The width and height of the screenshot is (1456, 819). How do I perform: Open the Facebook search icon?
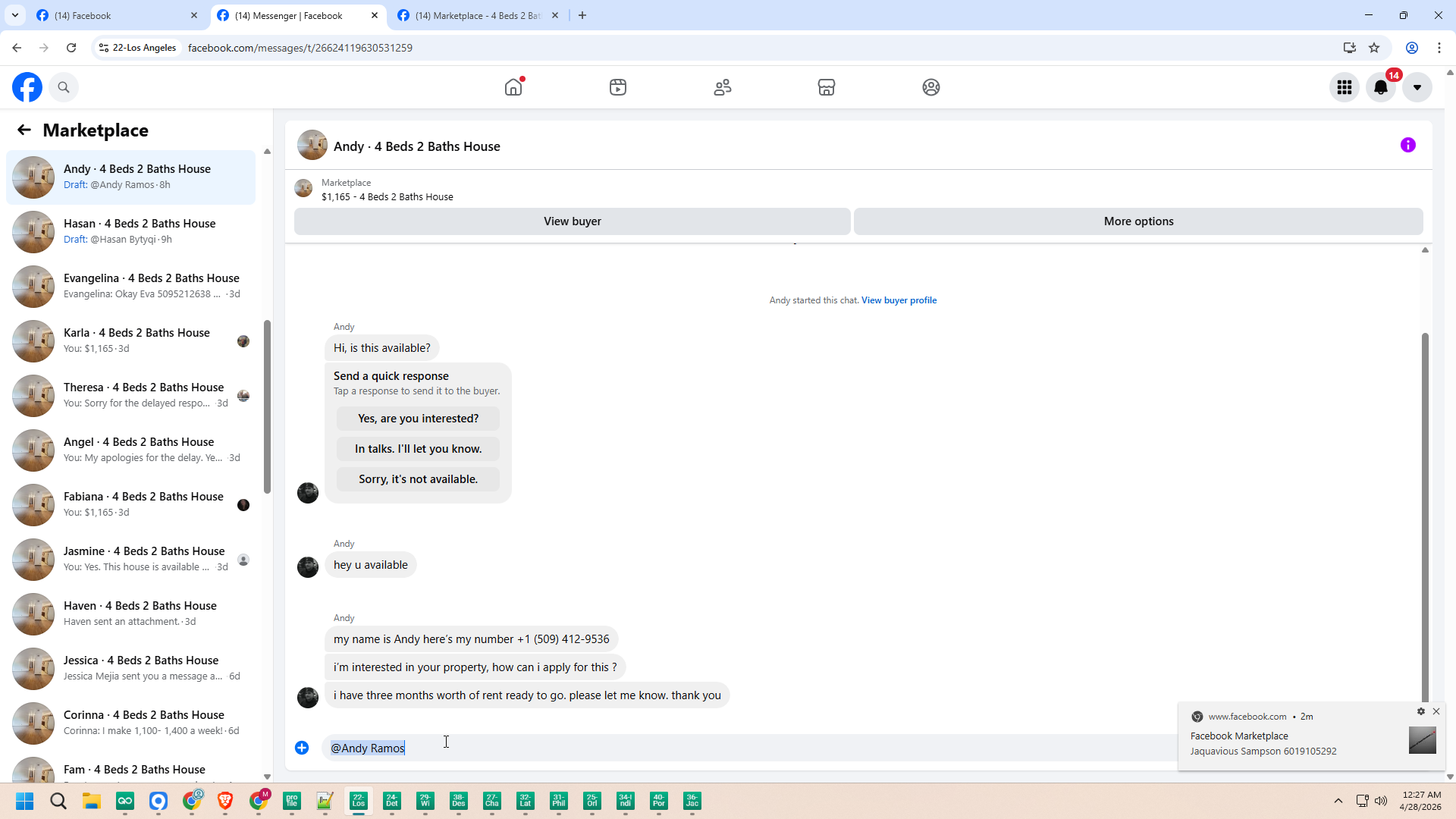(x=64, y=87)
